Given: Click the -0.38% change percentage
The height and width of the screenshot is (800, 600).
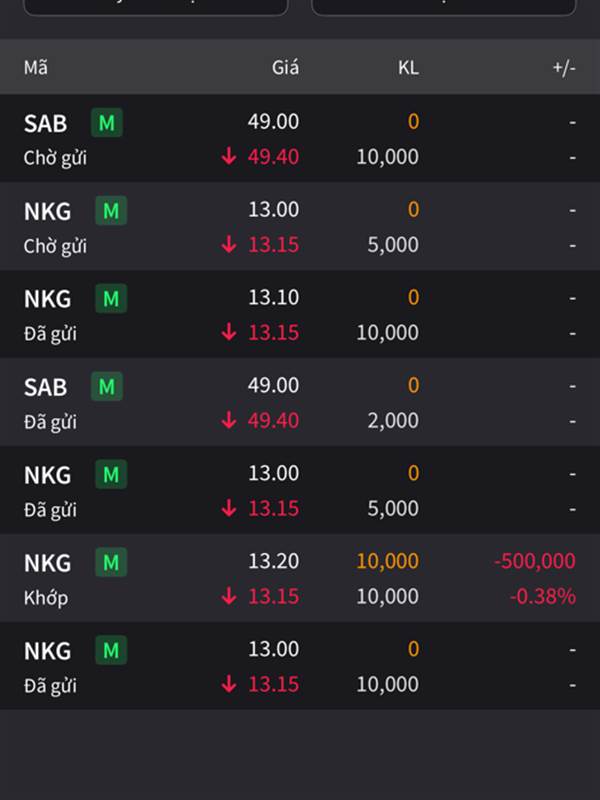Looking at the screenshot, I should coord(543,596).
